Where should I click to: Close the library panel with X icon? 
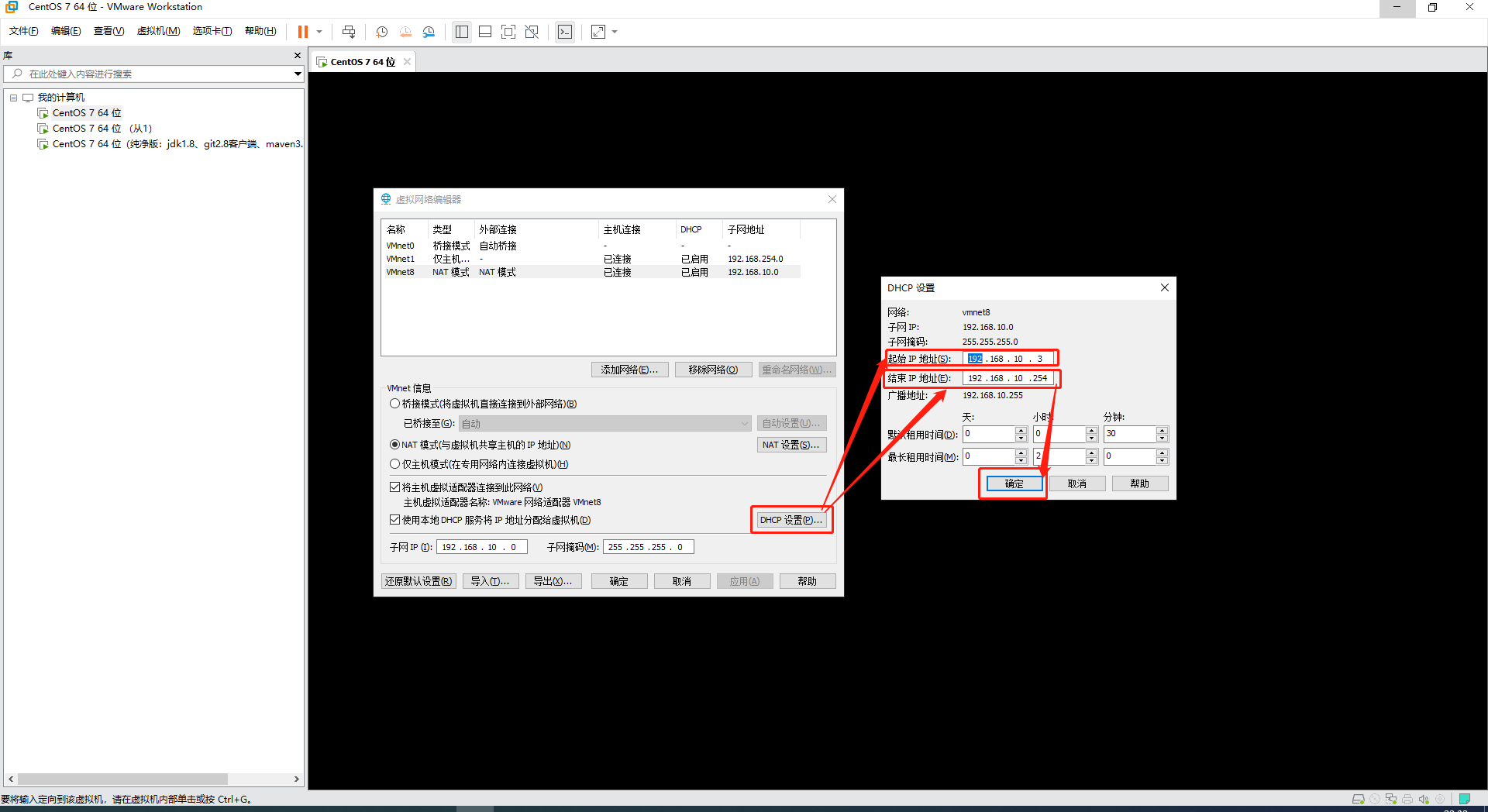298,56
